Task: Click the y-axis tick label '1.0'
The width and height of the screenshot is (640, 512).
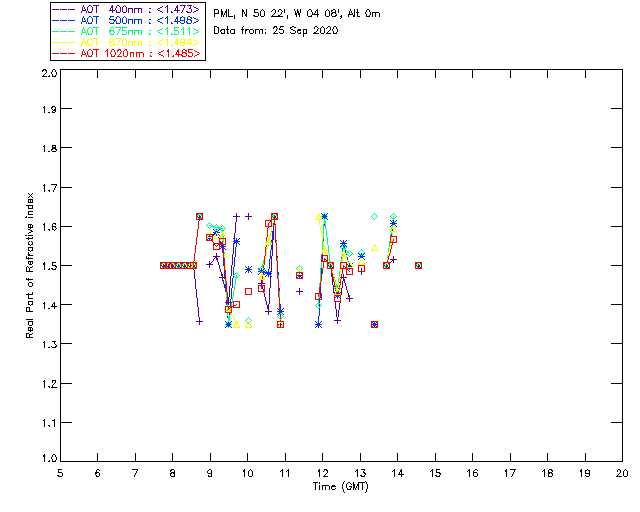Action: 49,459
